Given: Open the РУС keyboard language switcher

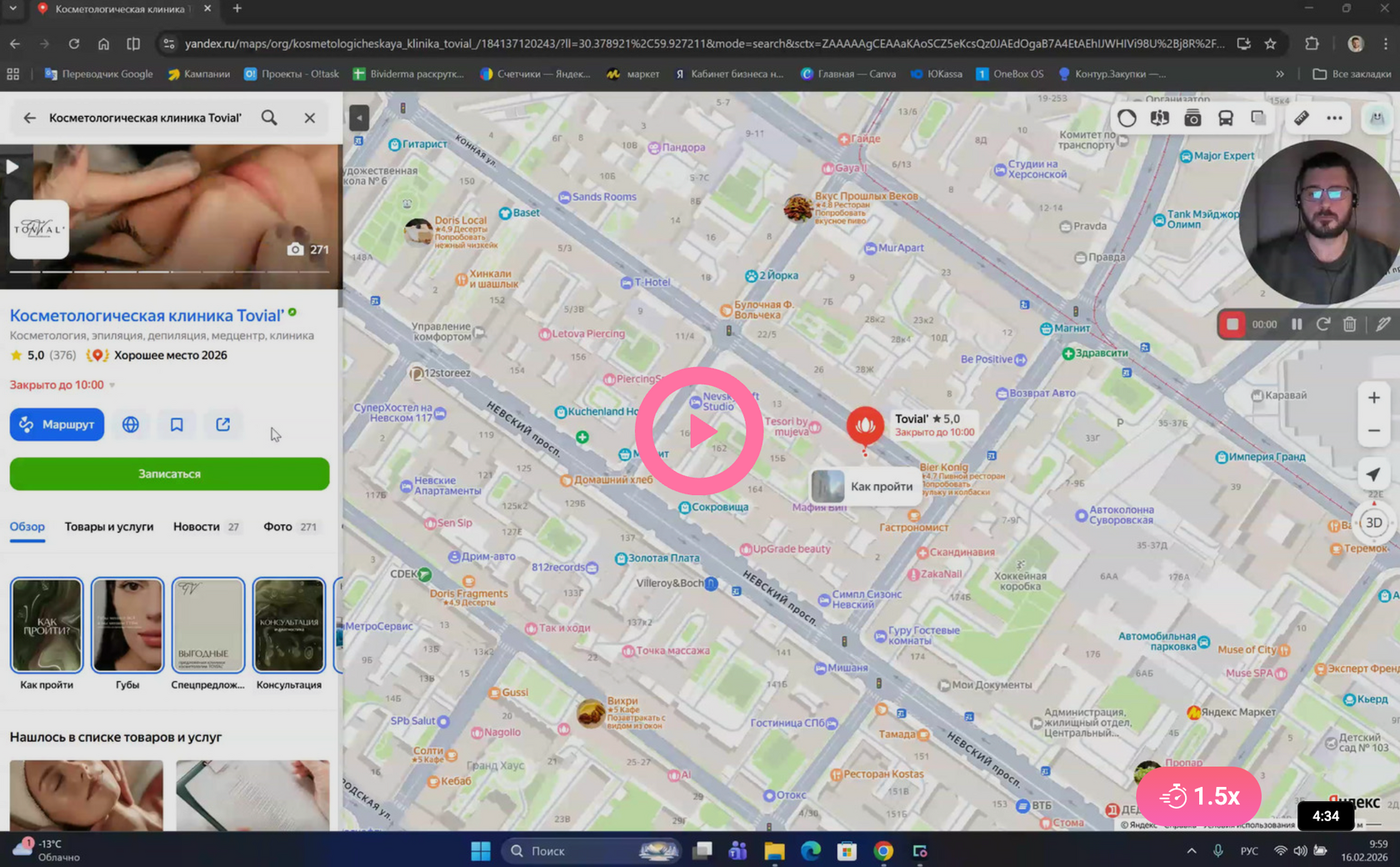Looking at the screenshot, I should [x=1249, y=850].
